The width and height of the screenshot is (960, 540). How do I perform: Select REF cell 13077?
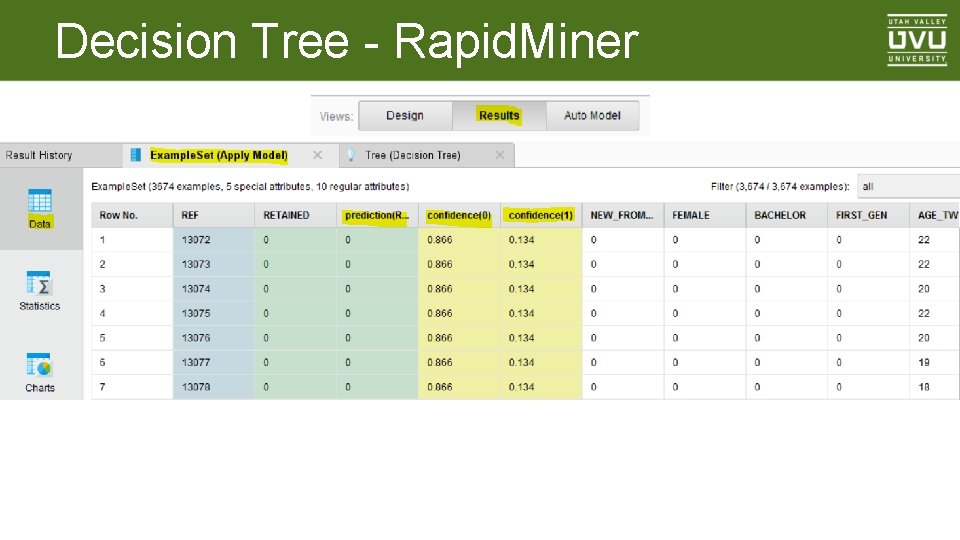(x=214, y=362)
